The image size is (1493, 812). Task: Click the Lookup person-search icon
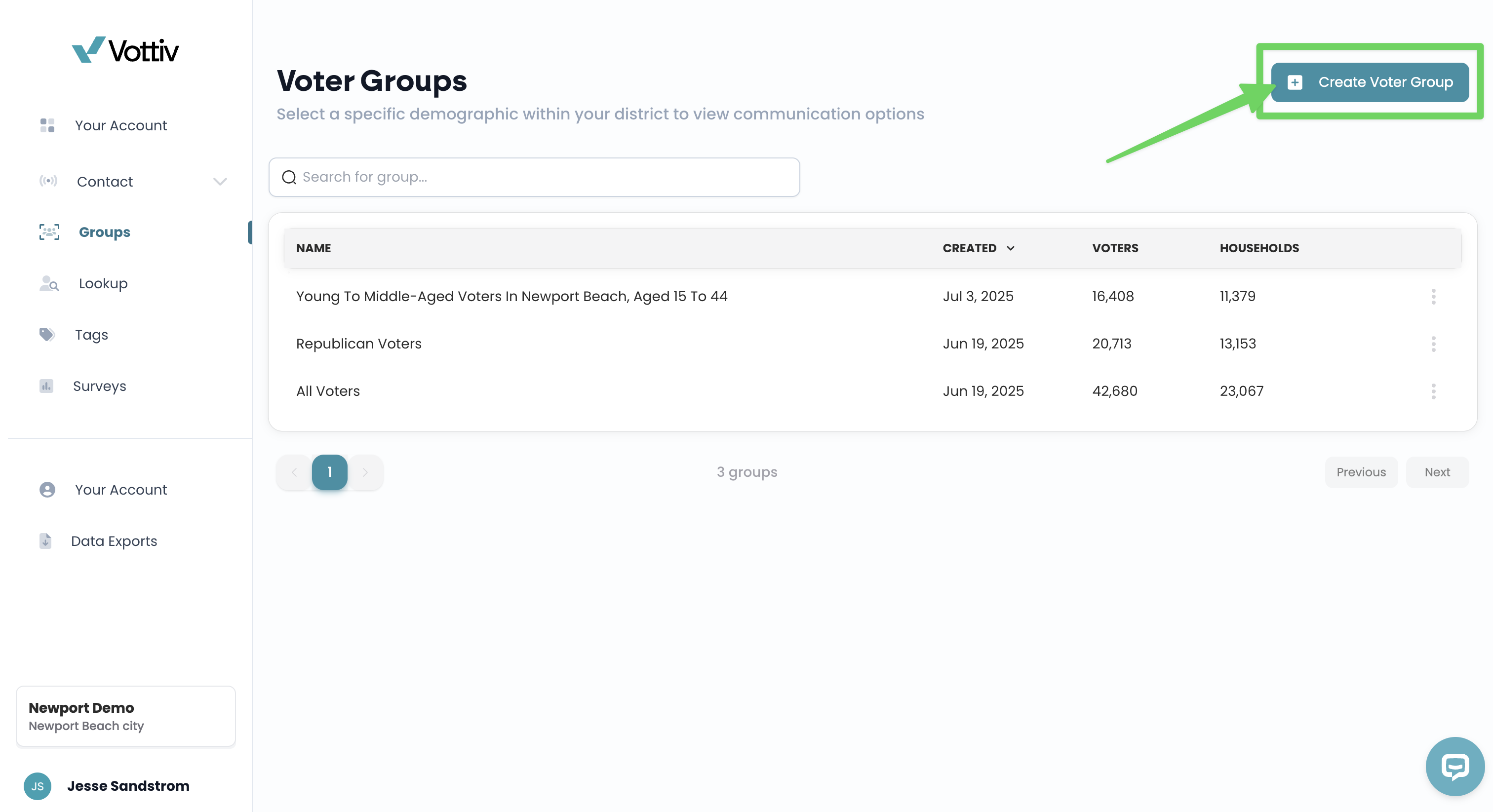tap(49, 283)
